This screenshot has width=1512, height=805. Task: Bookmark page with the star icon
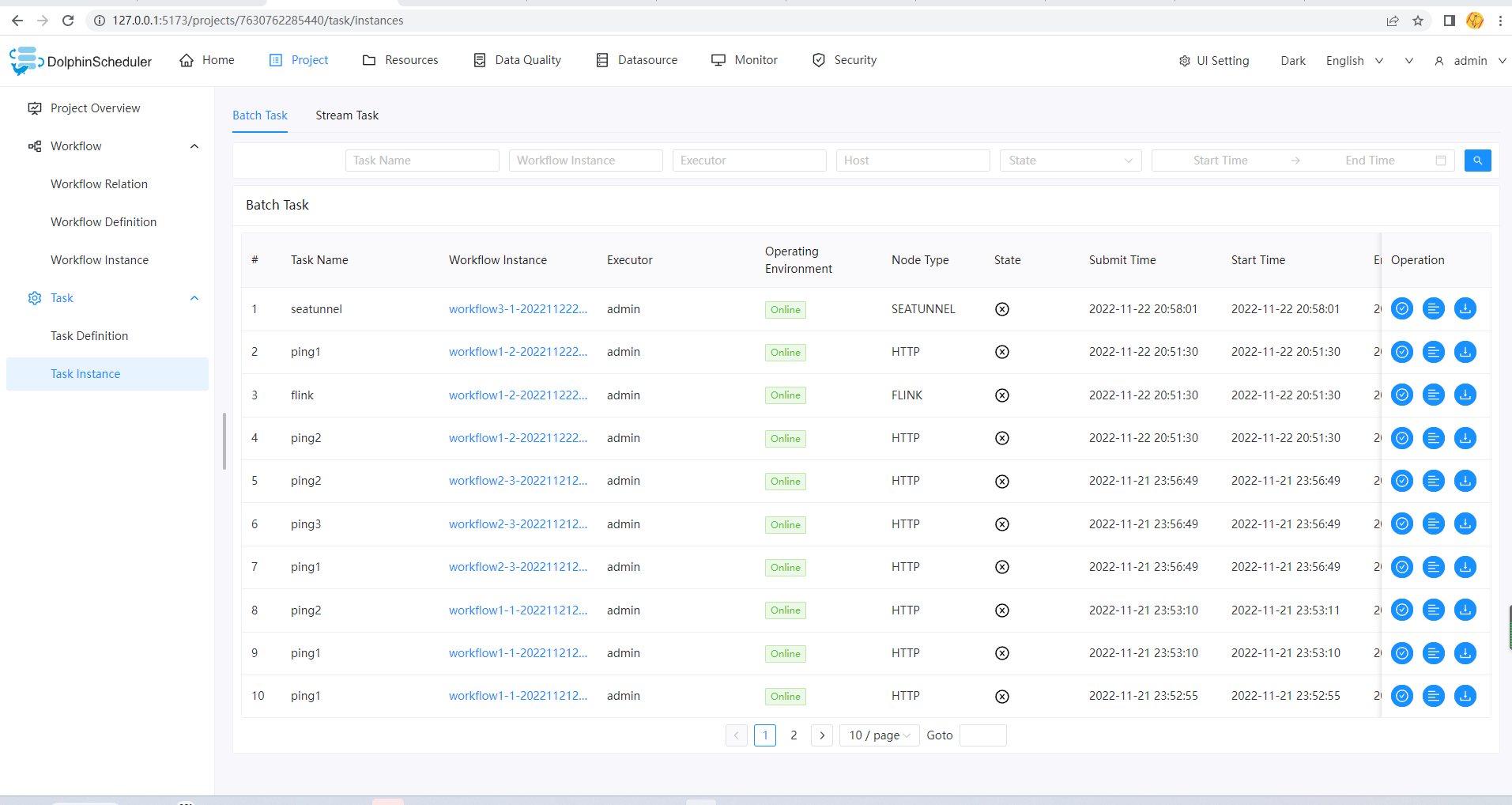click(x=1418, y=21)
